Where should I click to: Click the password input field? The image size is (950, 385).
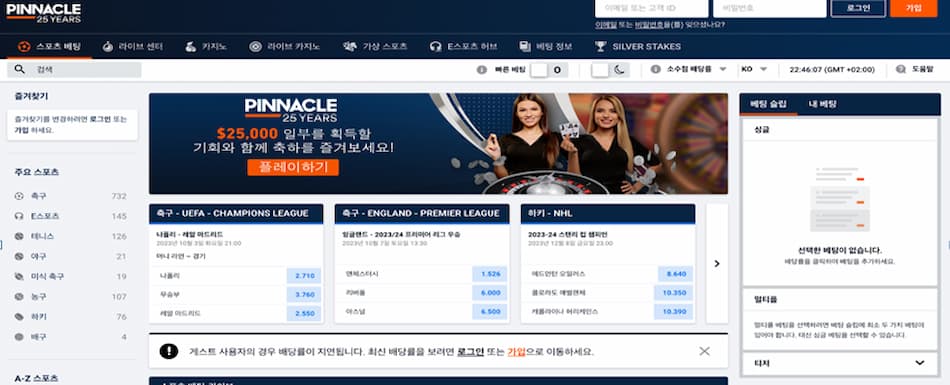(769, 8)
